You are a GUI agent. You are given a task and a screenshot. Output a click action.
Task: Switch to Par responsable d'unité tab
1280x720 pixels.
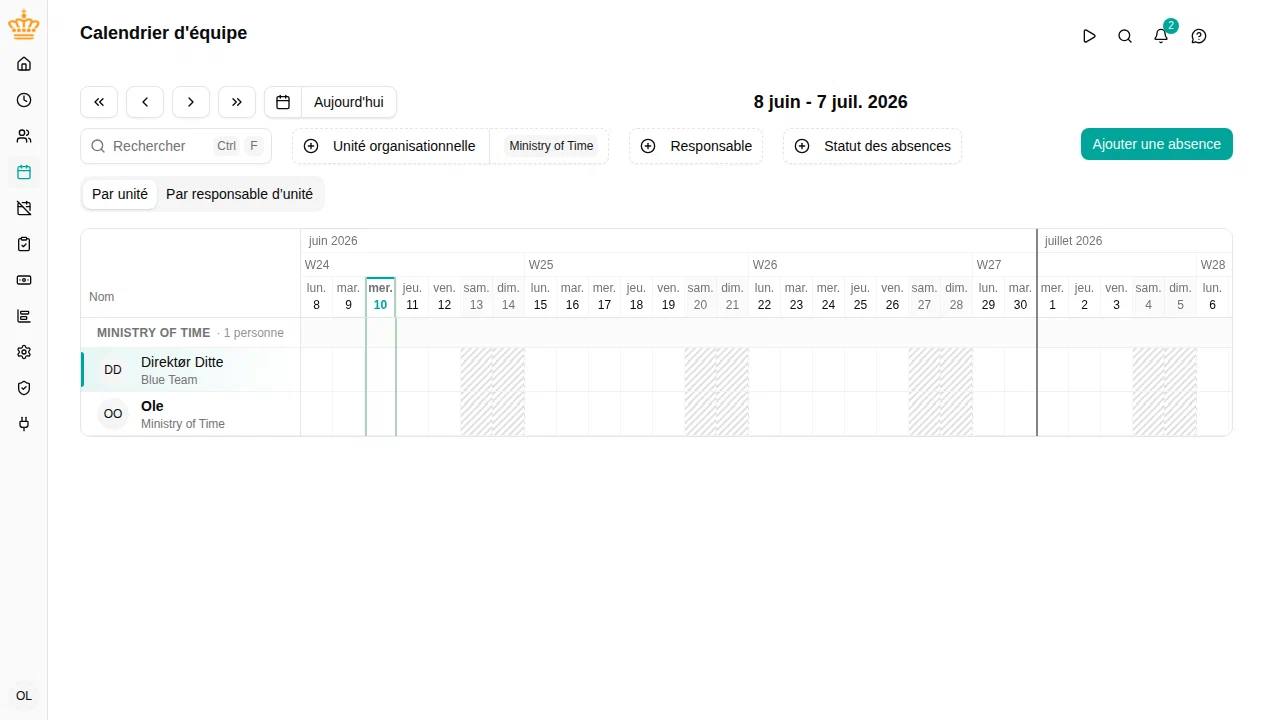pyautogui.click(x=240, y=194)
